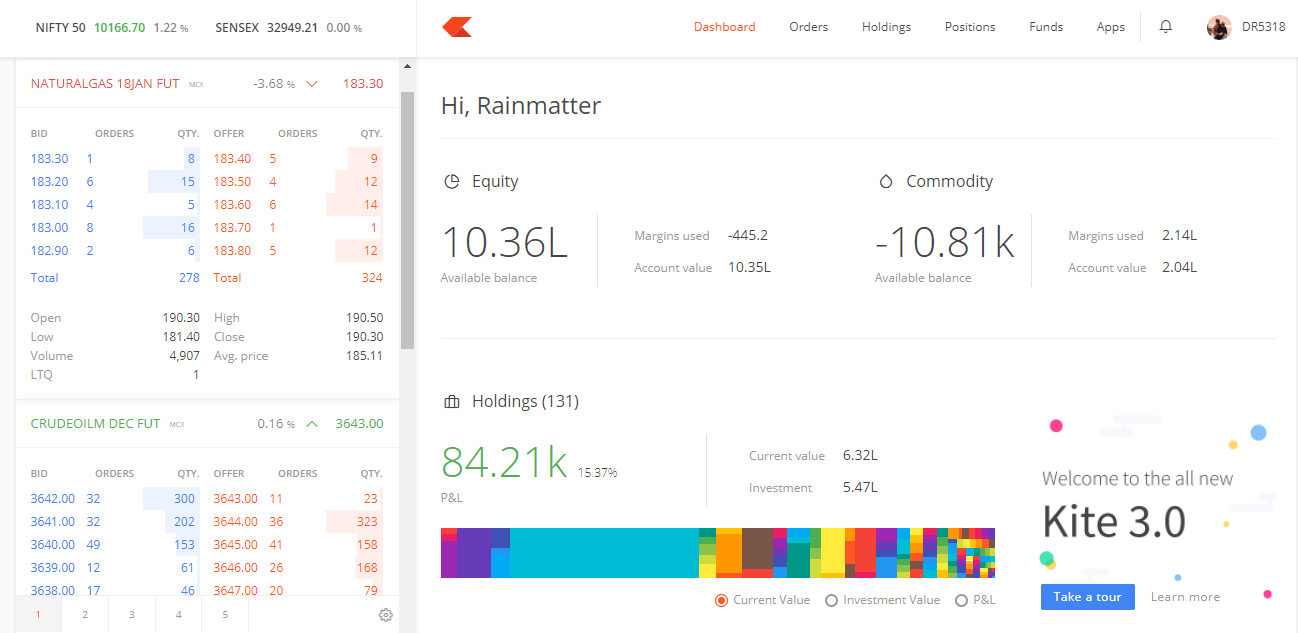
Task: Click the marketwatch vertical scrollbar
Action: pyautogui.click(x=407, y=220)
